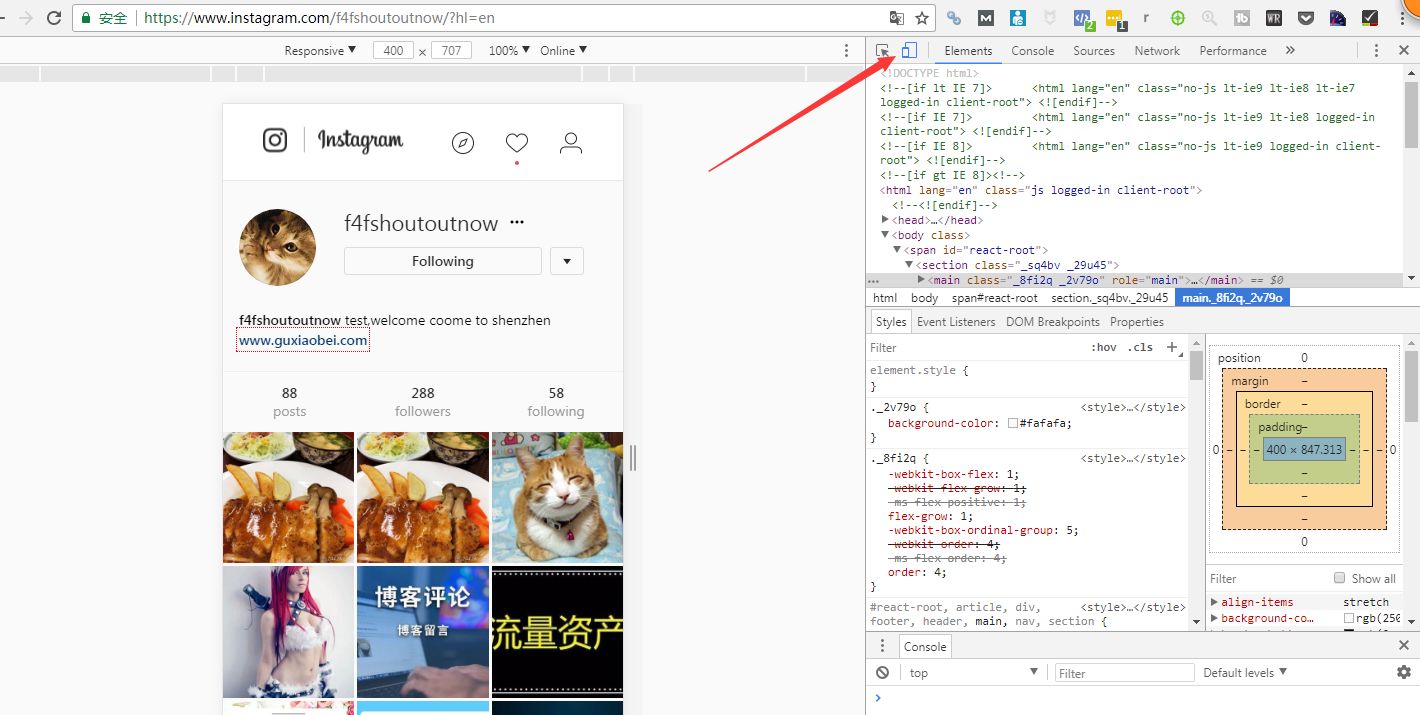Switch to the Event Listeners tab
Viewport: 1420px width, 715px height.
point(956,322)
